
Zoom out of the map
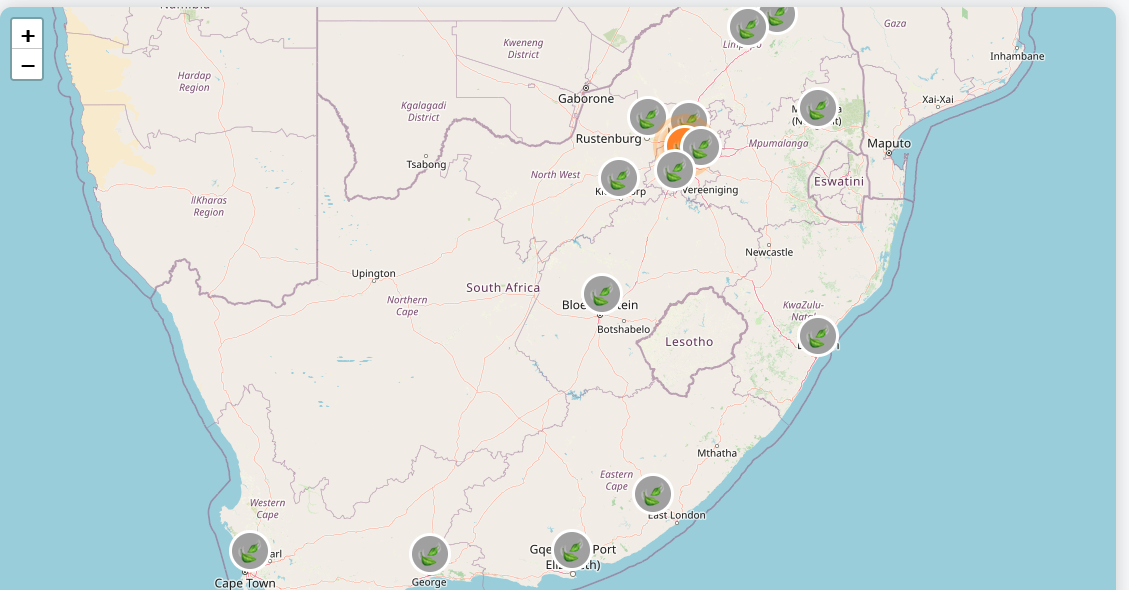point(28,66)
